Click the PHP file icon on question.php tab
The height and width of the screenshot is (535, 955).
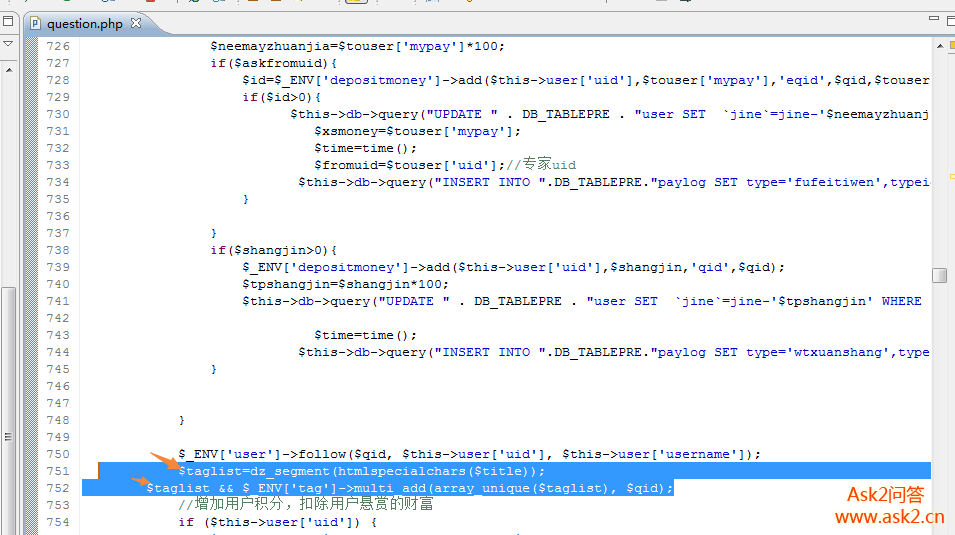pos(36,23)
